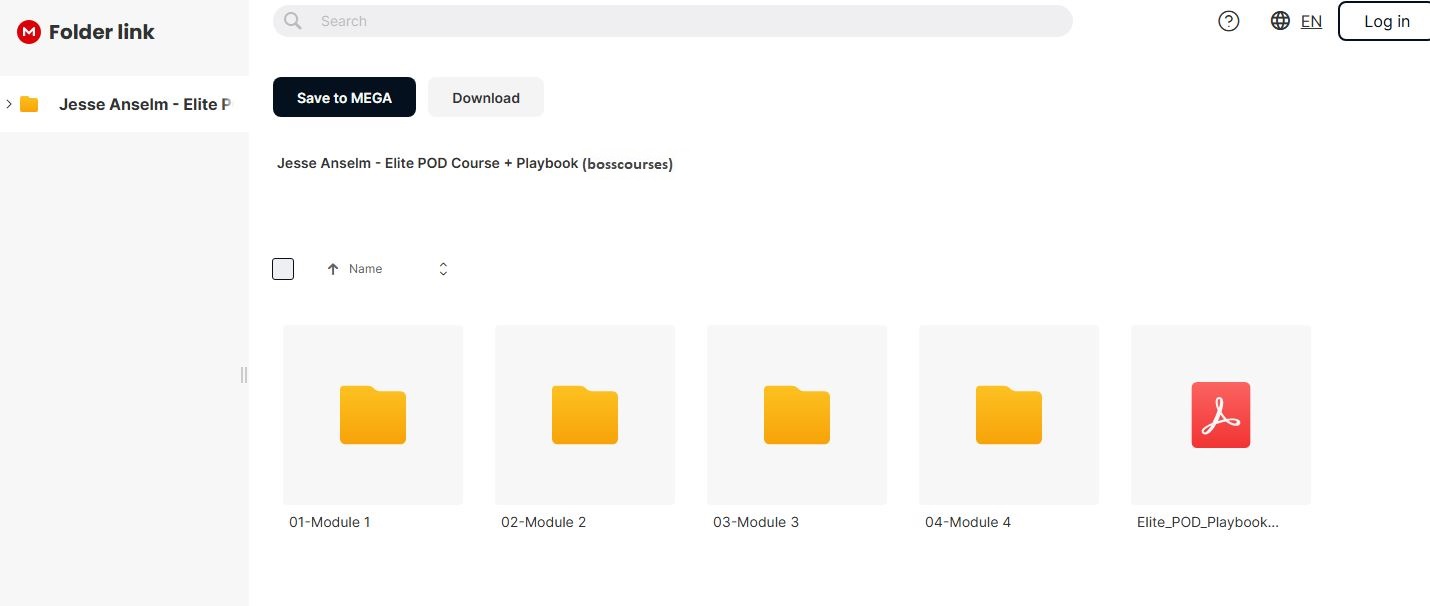Click the globe language icon

(1280, 21)
